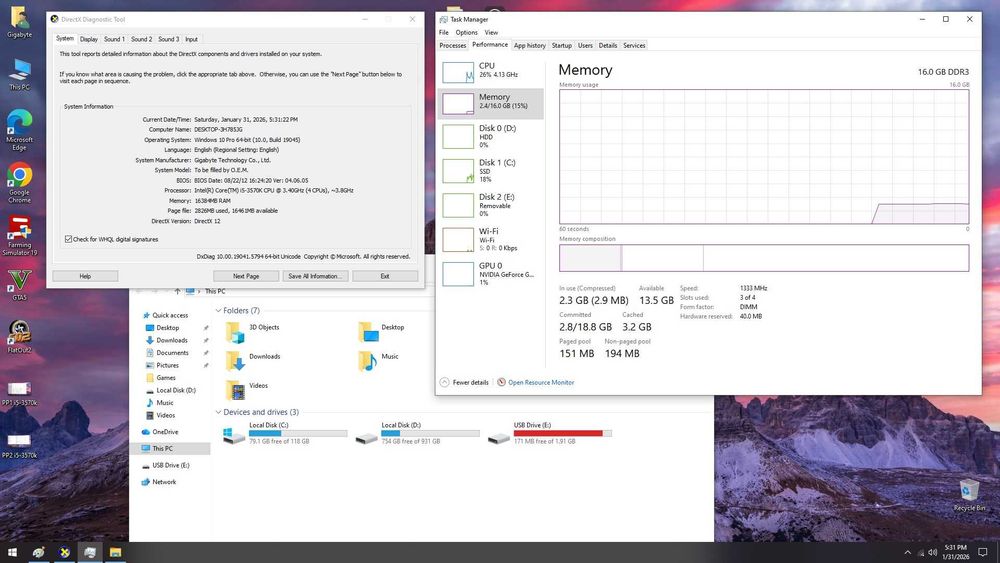This screenshot has height=563, width=1000.
Task: Click the Next Page button
Action: [246, 276]
